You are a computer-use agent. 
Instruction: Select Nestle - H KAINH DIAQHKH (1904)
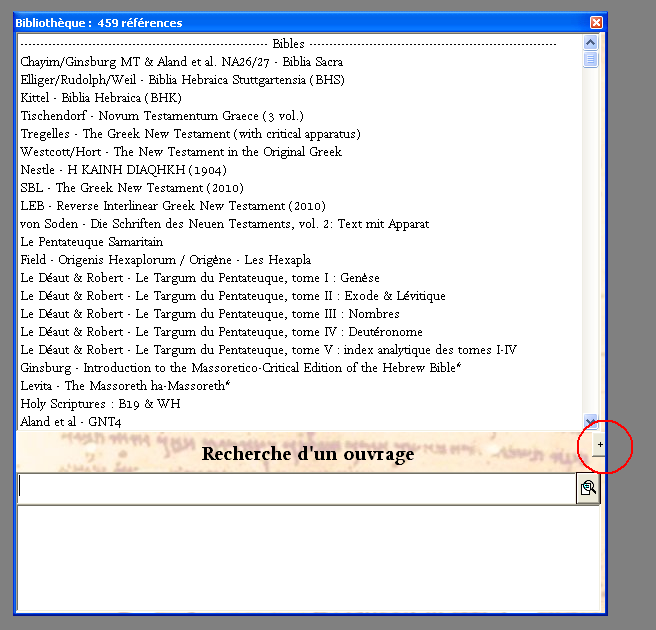pyautogui.click(x=123, y=170)
